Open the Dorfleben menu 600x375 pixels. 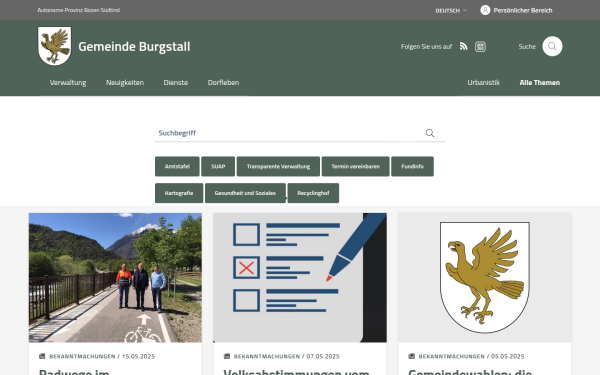pyautogui.click(x=223, y=83)
